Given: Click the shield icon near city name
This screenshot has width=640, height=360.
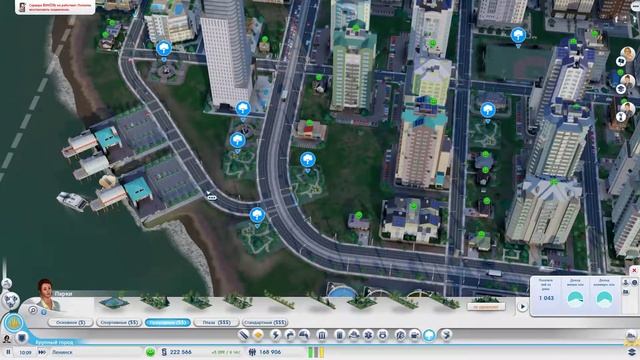Looking at the screenshot, I should coord(22,338).
